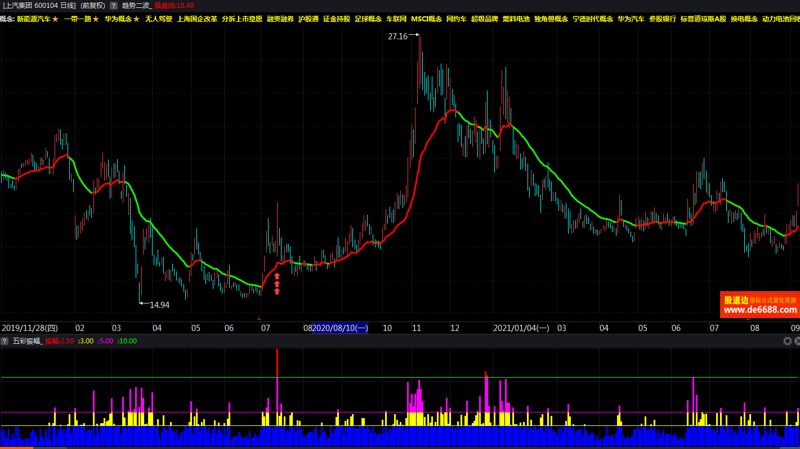Click the magenta :5.00 threshold value
800x449 pixels.
point(105,341)
